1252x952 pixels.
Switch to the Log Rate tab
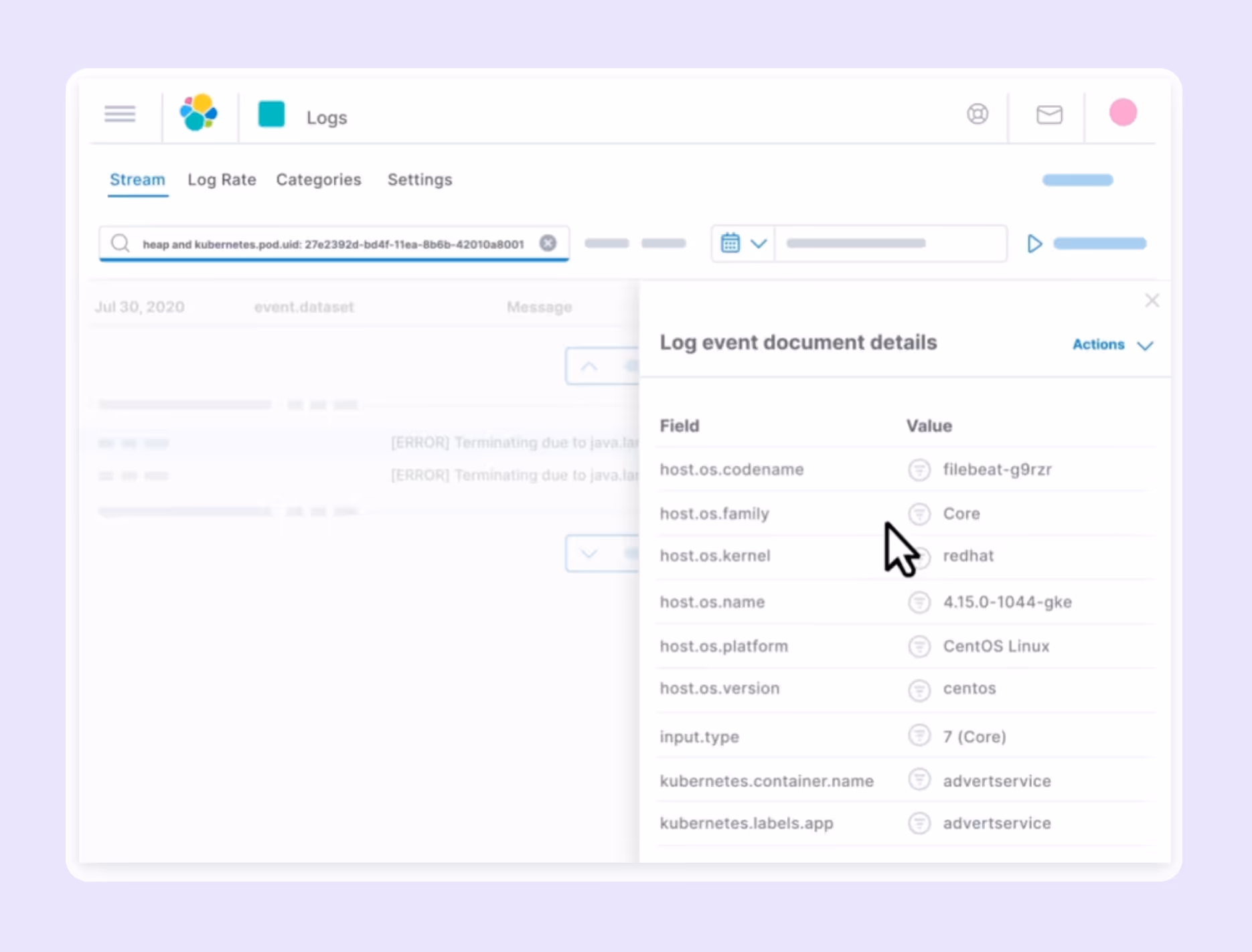point(222,179)
